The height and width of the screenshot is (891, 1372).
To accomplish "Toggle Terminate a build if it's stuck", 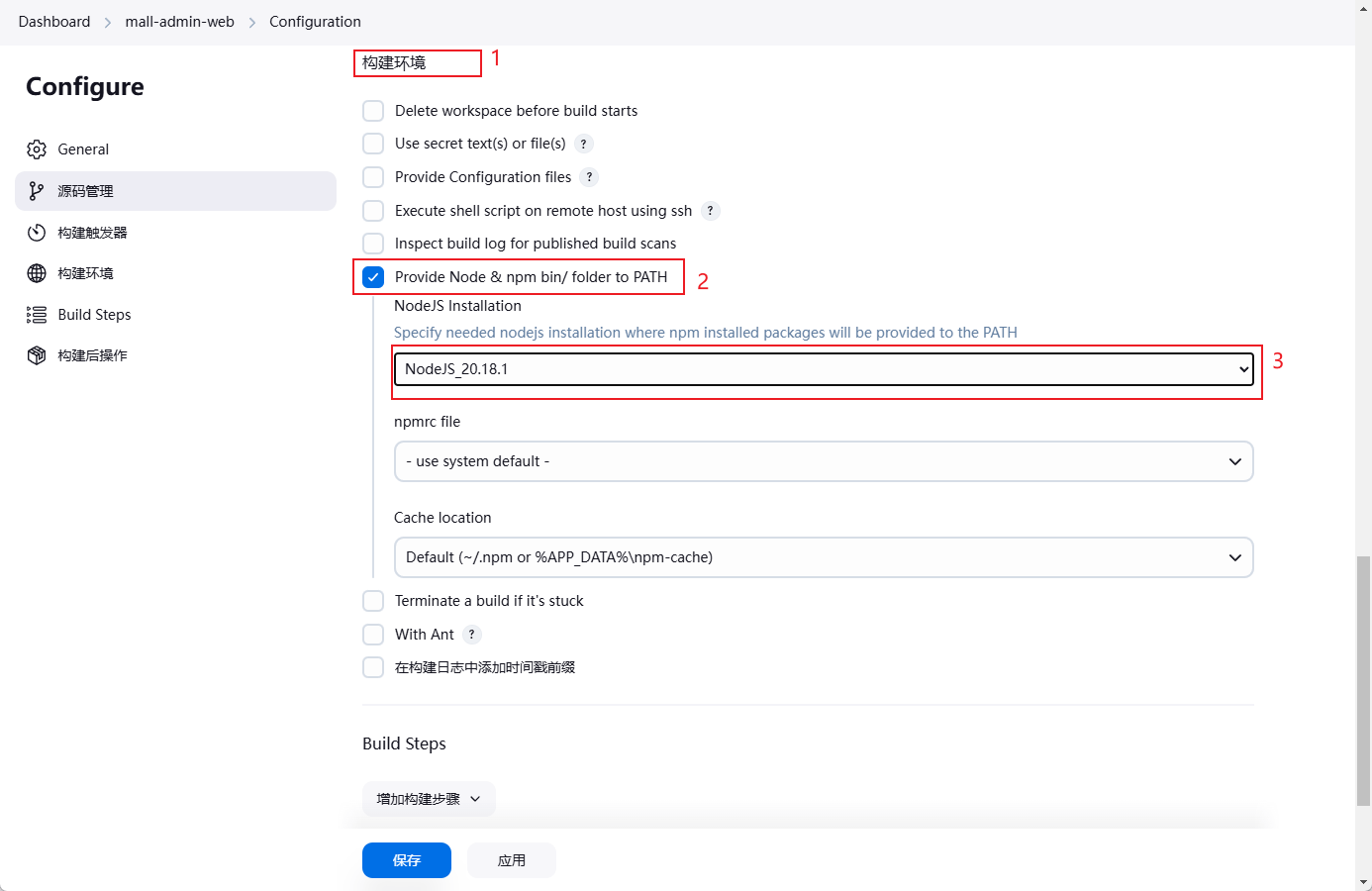I will [x=373, y=601].
